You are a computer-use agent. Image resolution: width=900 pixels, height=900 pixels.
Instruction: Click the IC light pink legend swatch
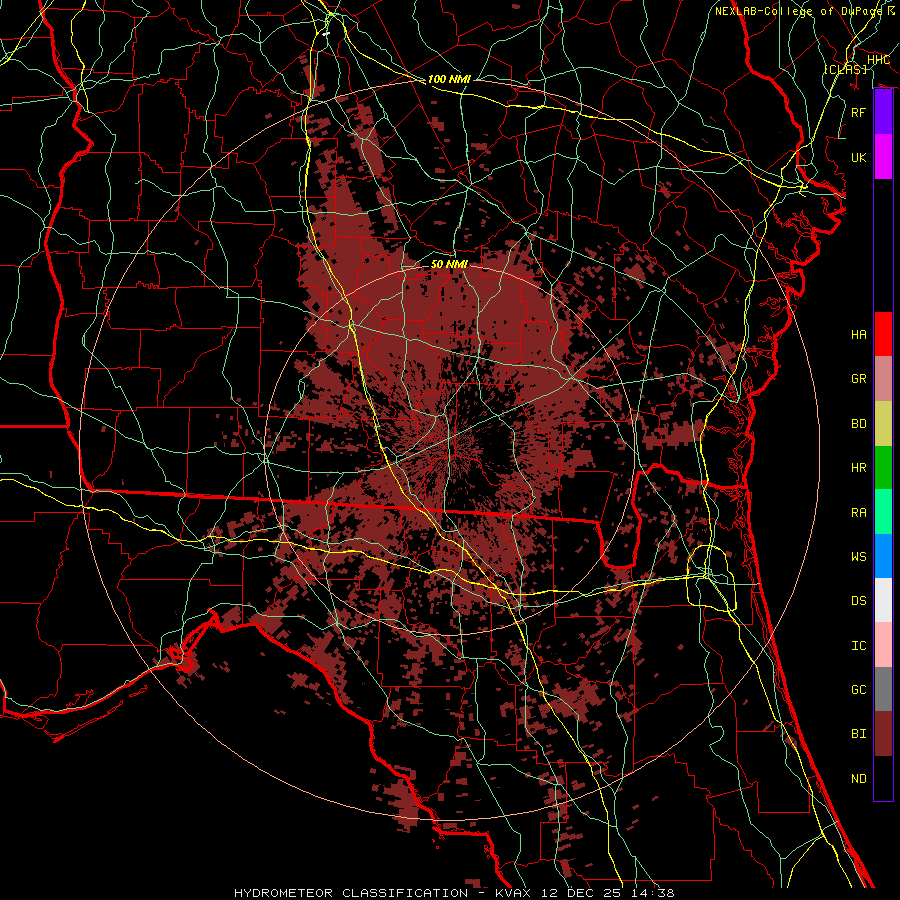pos(883,645)
